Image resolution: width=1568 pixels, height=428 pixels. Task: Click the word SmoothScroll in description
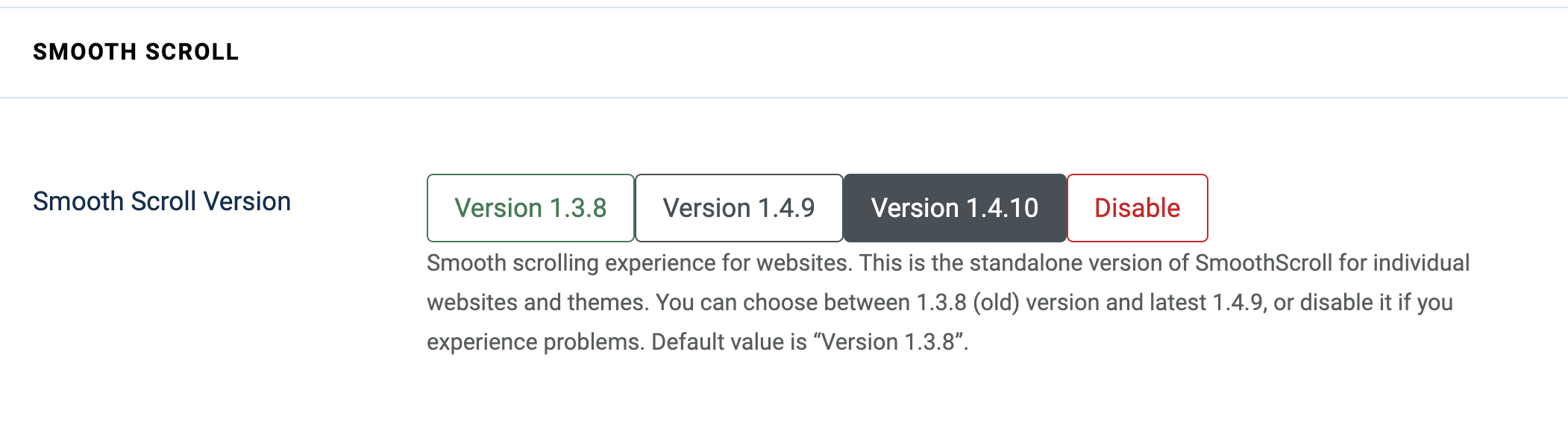(1263, 263)
